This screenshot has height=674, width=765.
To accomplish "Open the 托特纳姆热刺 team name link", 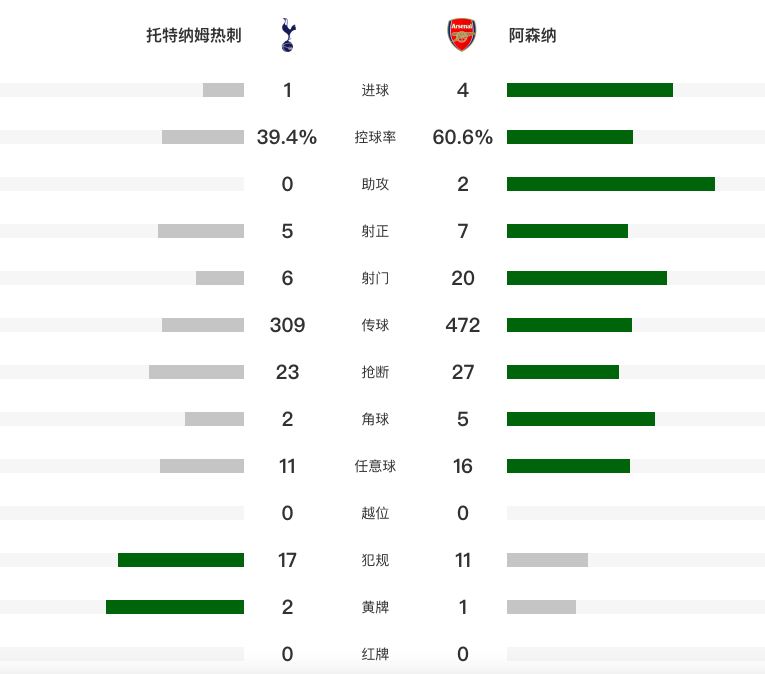I will [194, 36].
